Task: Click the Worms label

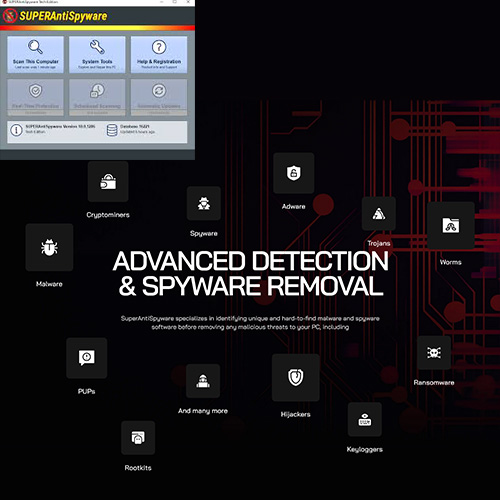Action: coord(451,262)
